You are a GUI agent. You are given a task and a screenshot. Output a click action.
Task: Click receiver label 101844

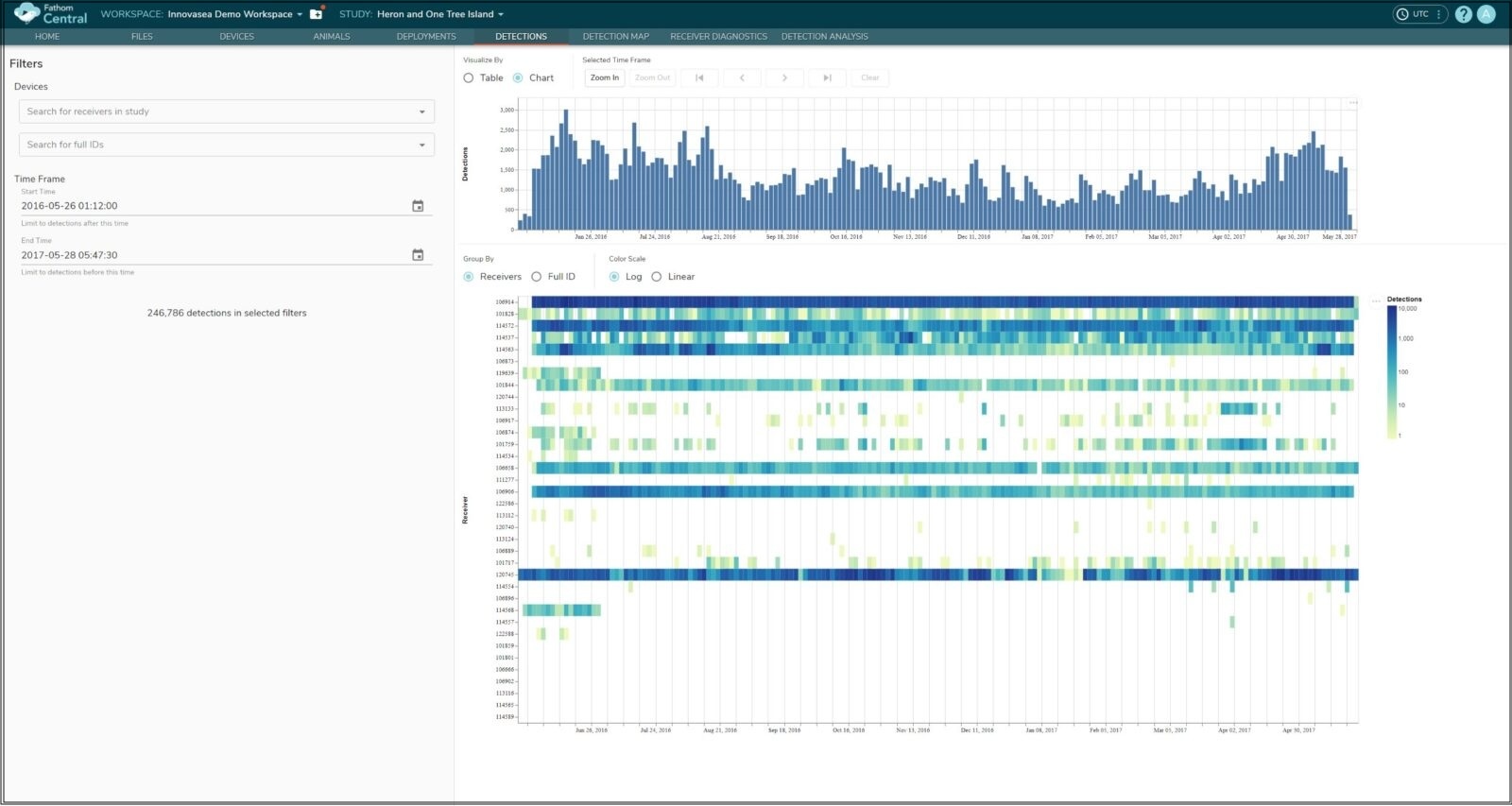505,386
